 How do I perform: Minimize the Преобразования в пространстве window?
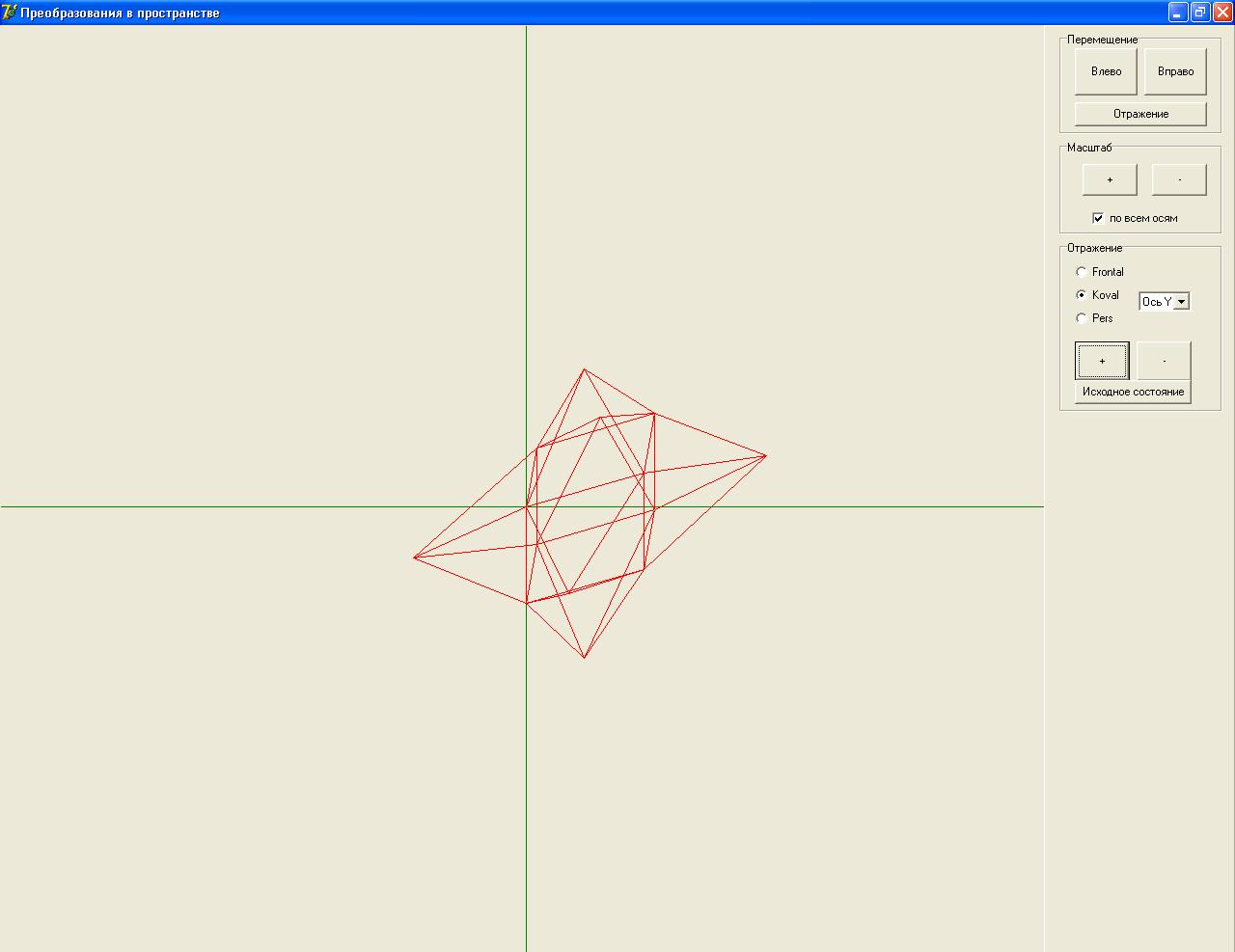(x=1178, y=13)
